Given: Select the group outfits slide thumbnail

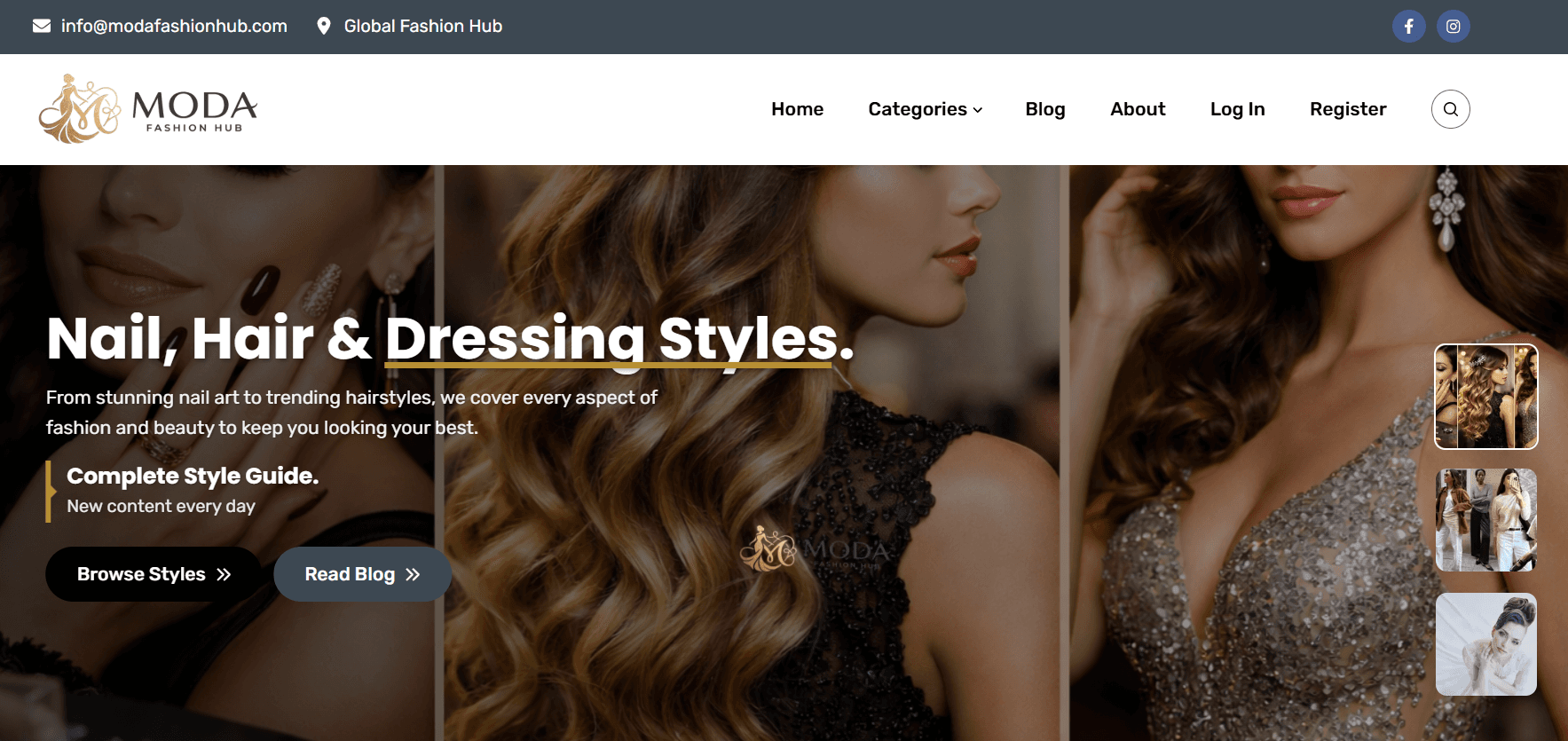Looking at the screenshot, I should 1485,520.
